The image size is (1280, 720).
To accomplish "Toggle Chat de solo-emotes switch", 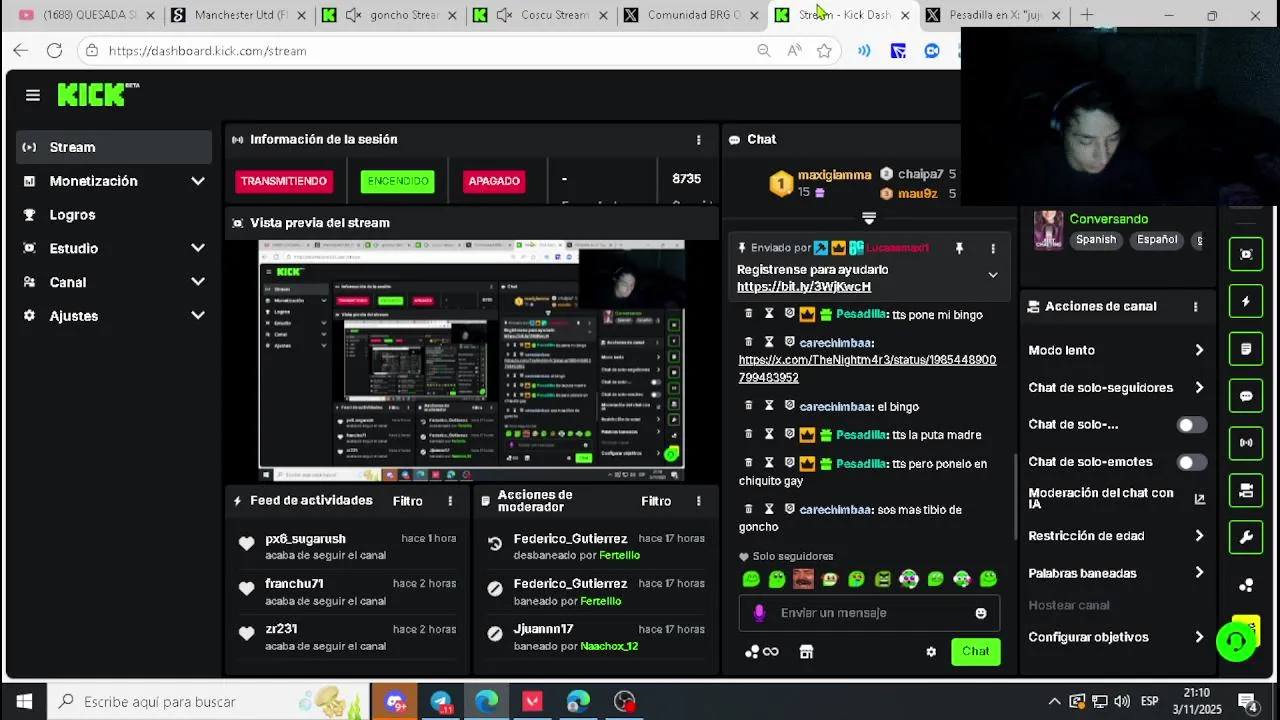I will (1190, 462).
